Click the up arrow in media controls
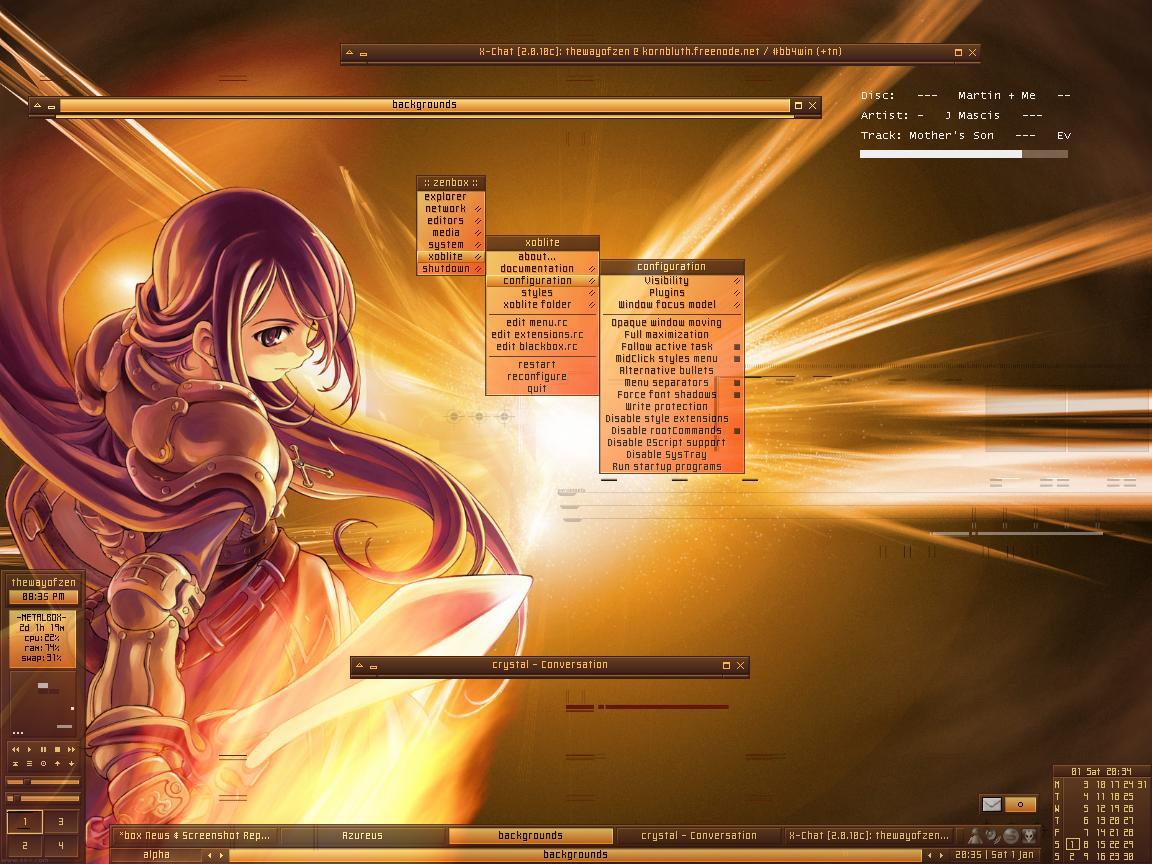The height and width of the screenshot is (864, 1152). click(x=57, y=764)
